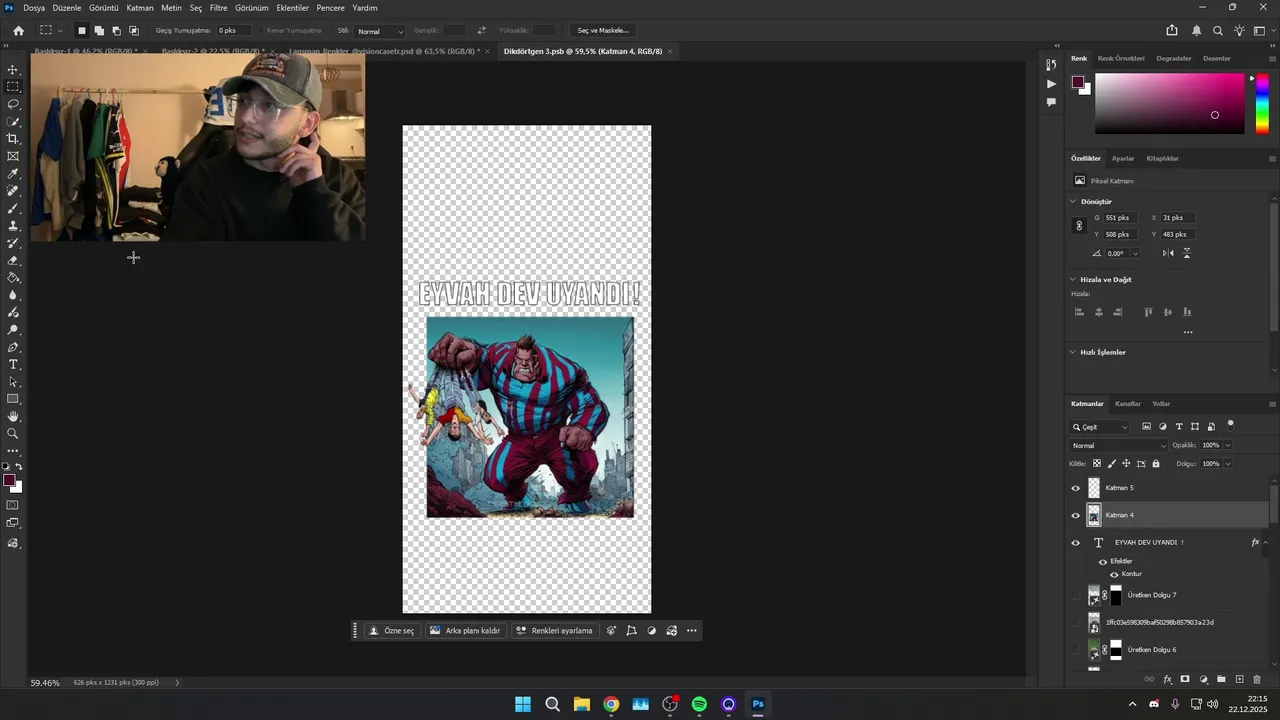Screen dimensions: 1280x720
Task: Click flip horizontal icon in Properties
Action: click(x=1168, y=253)
